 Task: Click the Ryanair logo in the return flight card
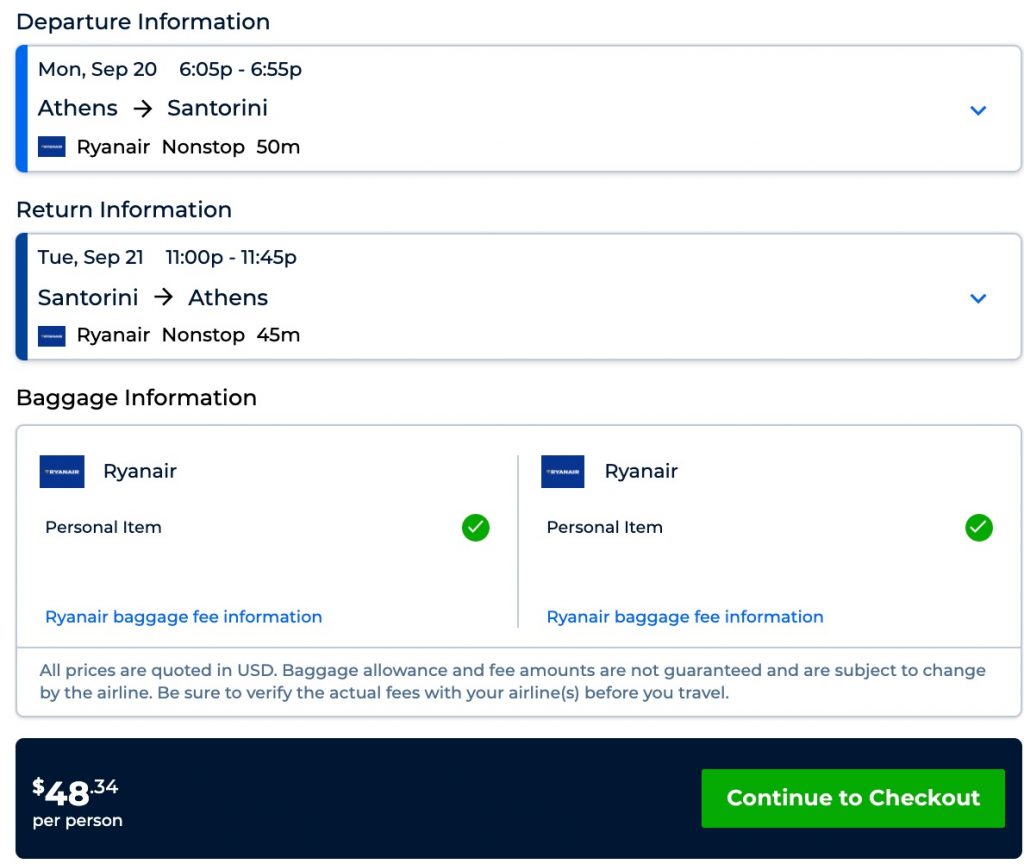[x=52, y=335]
